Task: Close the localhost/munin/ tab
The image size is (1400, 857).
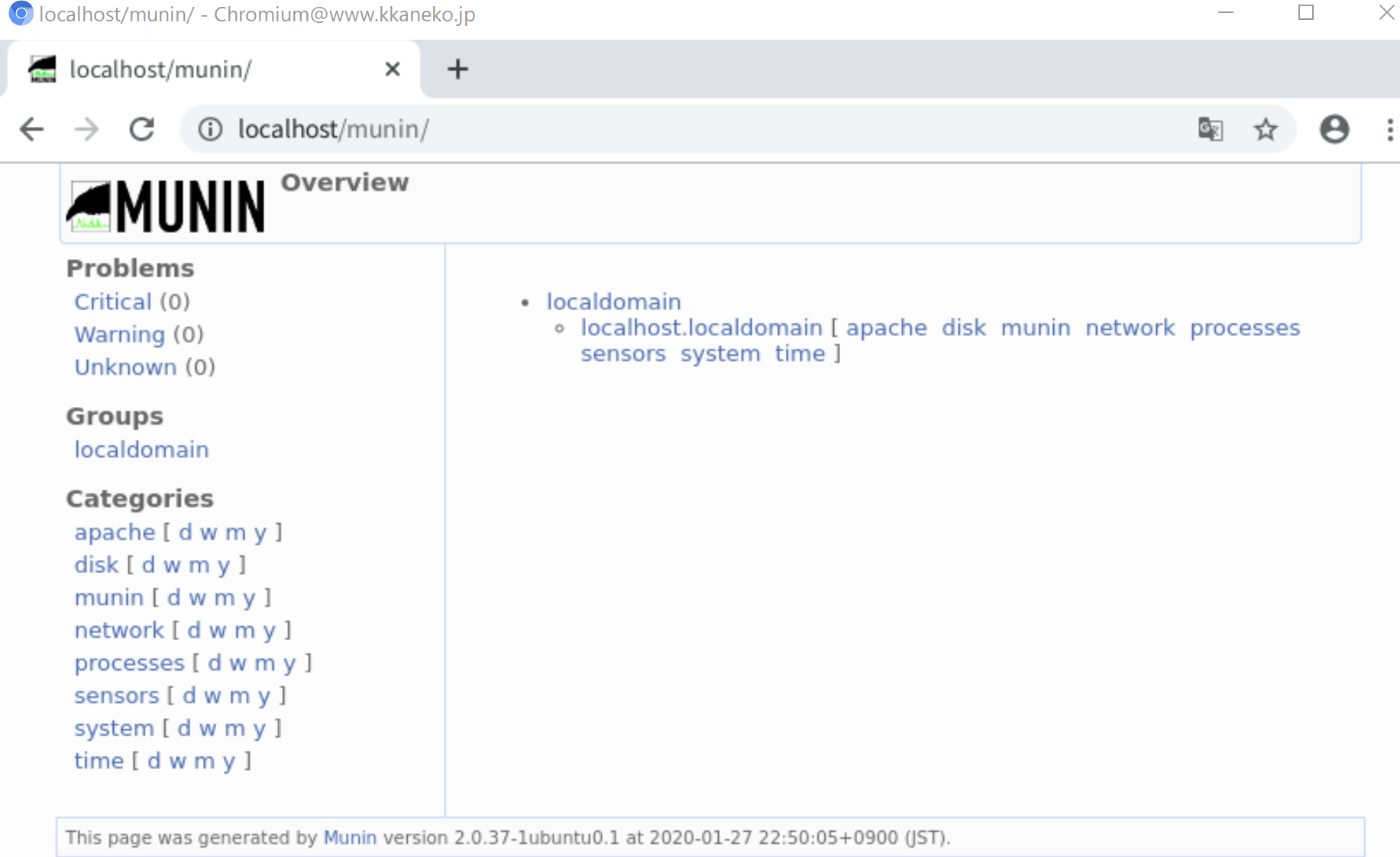Action: [393, 70]
